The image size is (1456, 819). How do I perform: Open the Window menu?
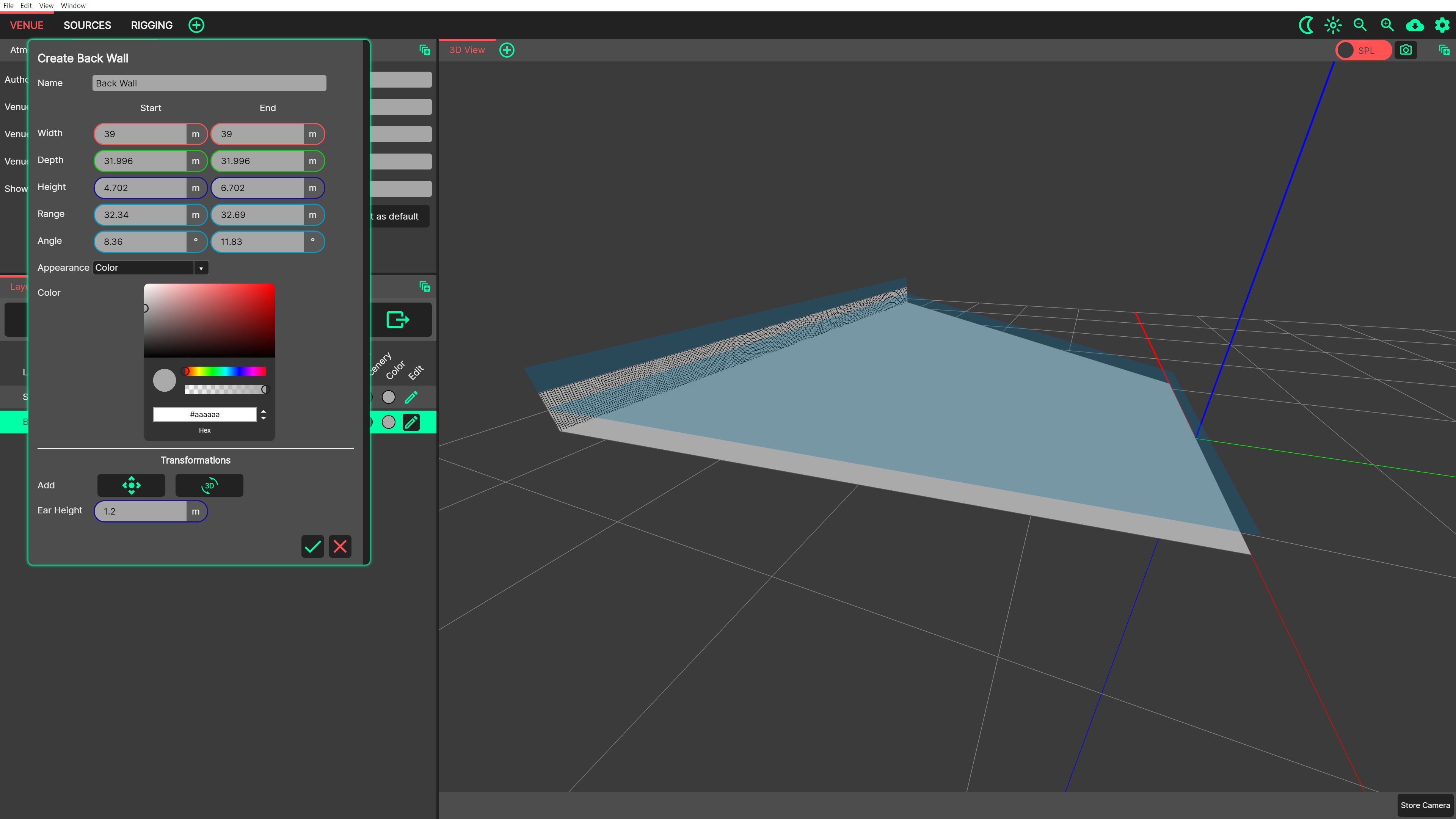click(x=73, y=6)
